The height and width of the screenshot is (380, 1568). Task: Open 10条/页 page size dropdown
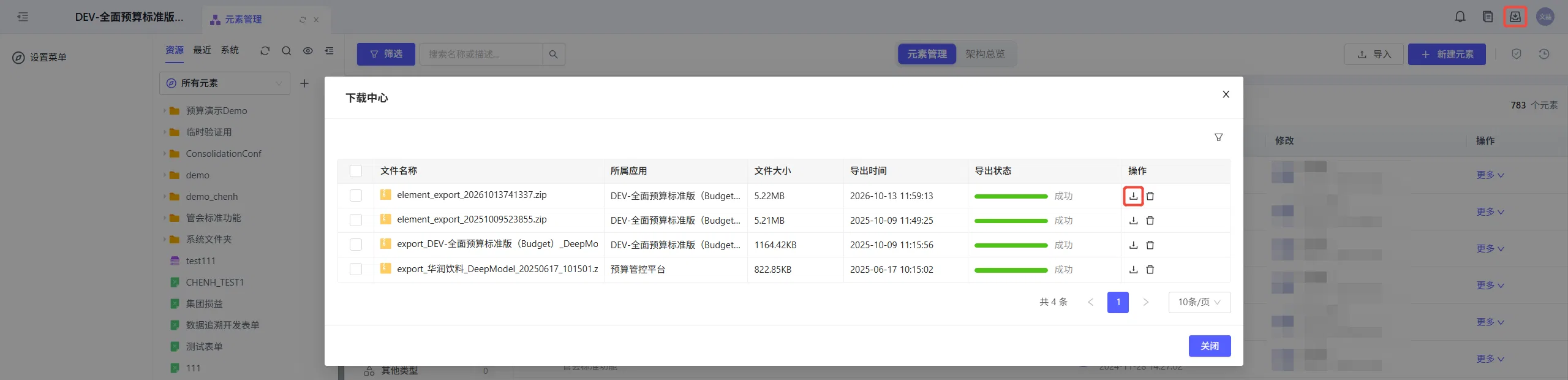[x=1199, y=302]
